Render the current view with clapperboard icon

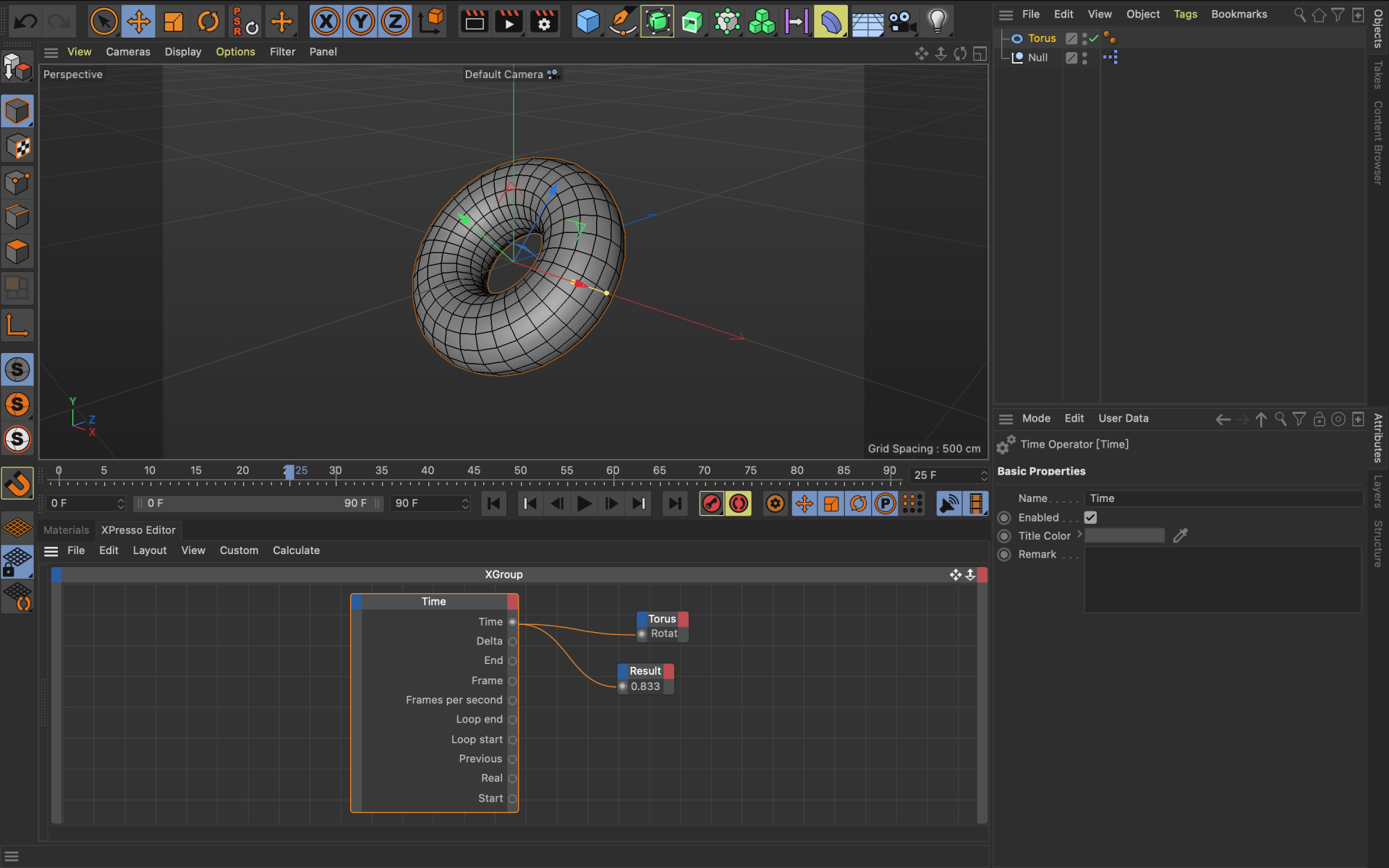tap(475, 22)
